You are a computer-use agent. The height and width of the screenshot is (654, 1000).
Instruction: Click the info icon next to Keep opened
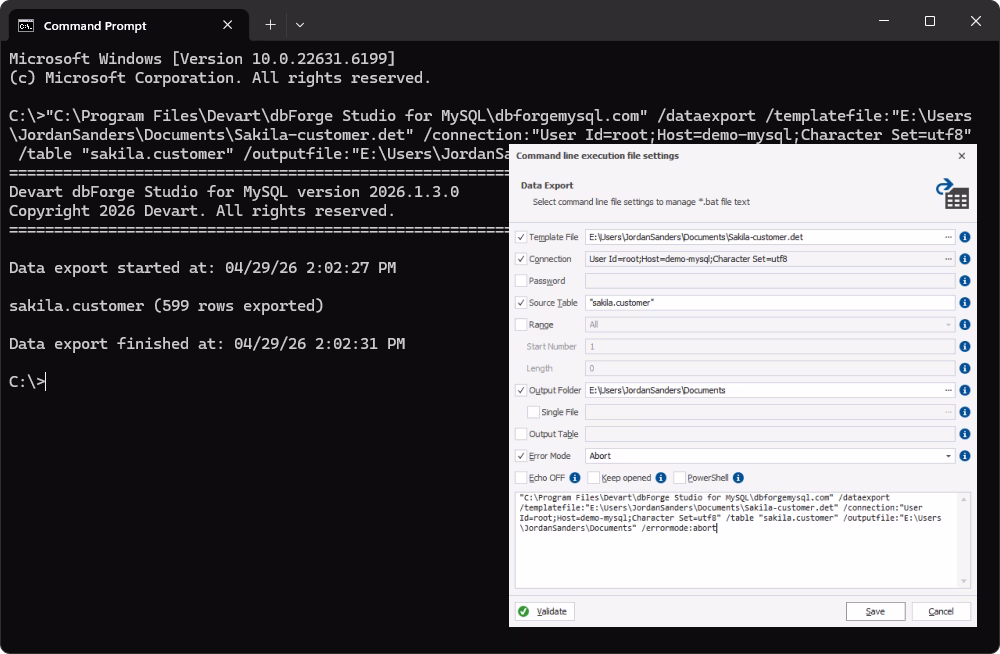coord(661,477)
